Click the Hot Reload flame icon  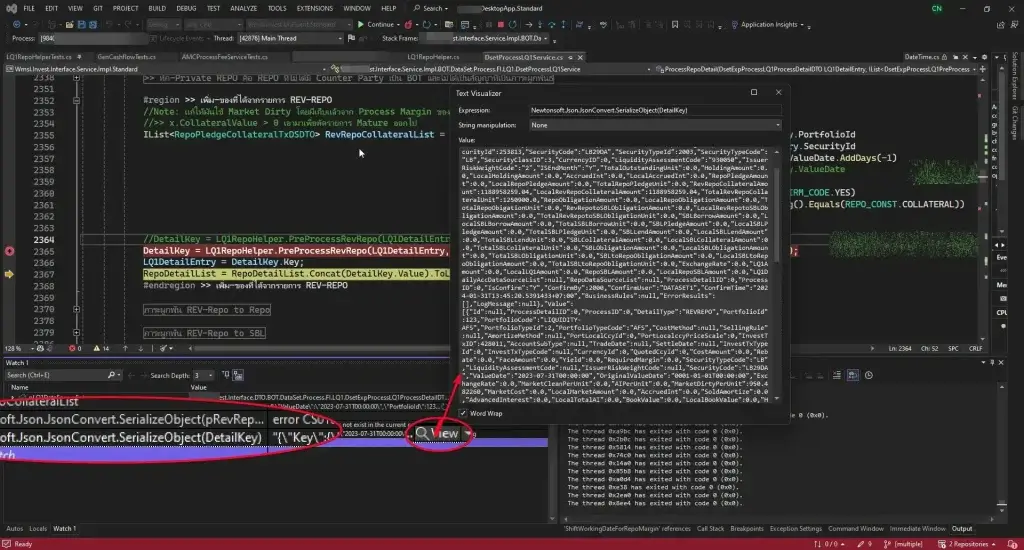pyautogui.click(x=408, y=25)
